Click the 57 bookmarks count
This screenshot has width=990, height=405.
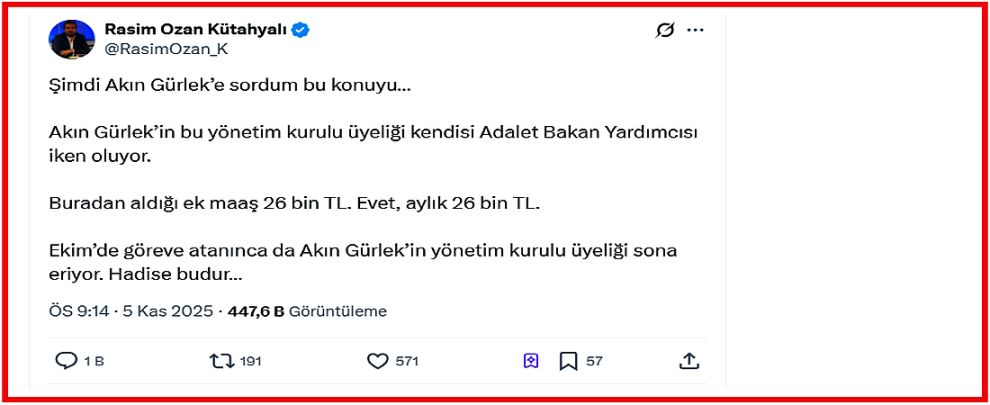594,361
